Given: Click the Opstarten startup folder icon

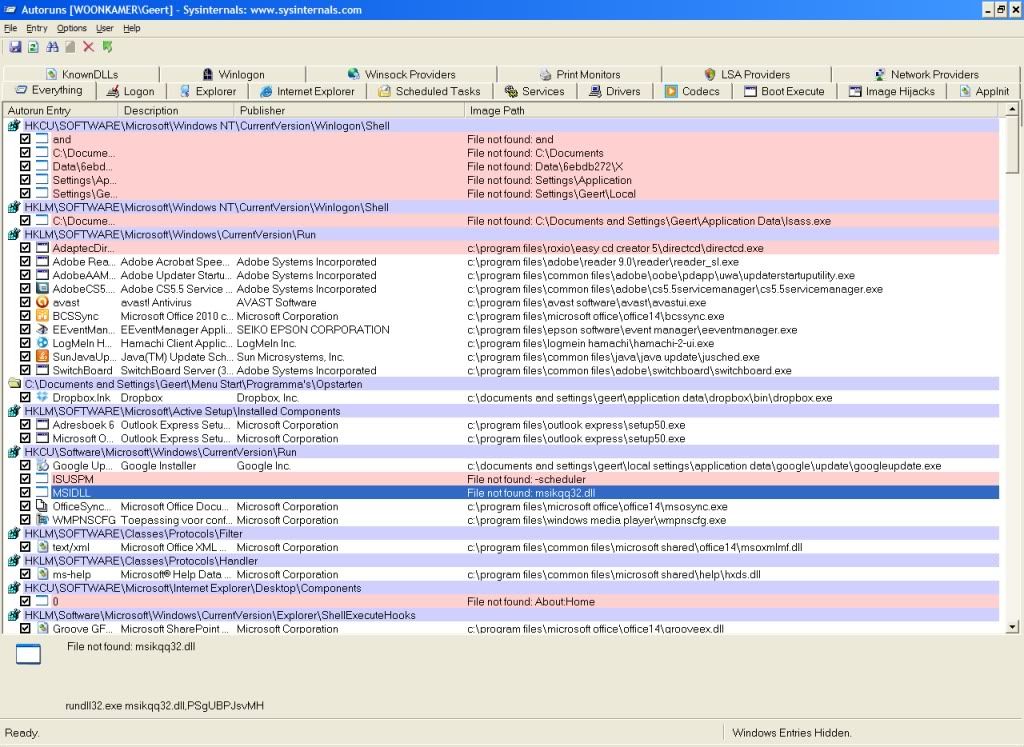Looking at the screenshot, I should coord(14,384).
